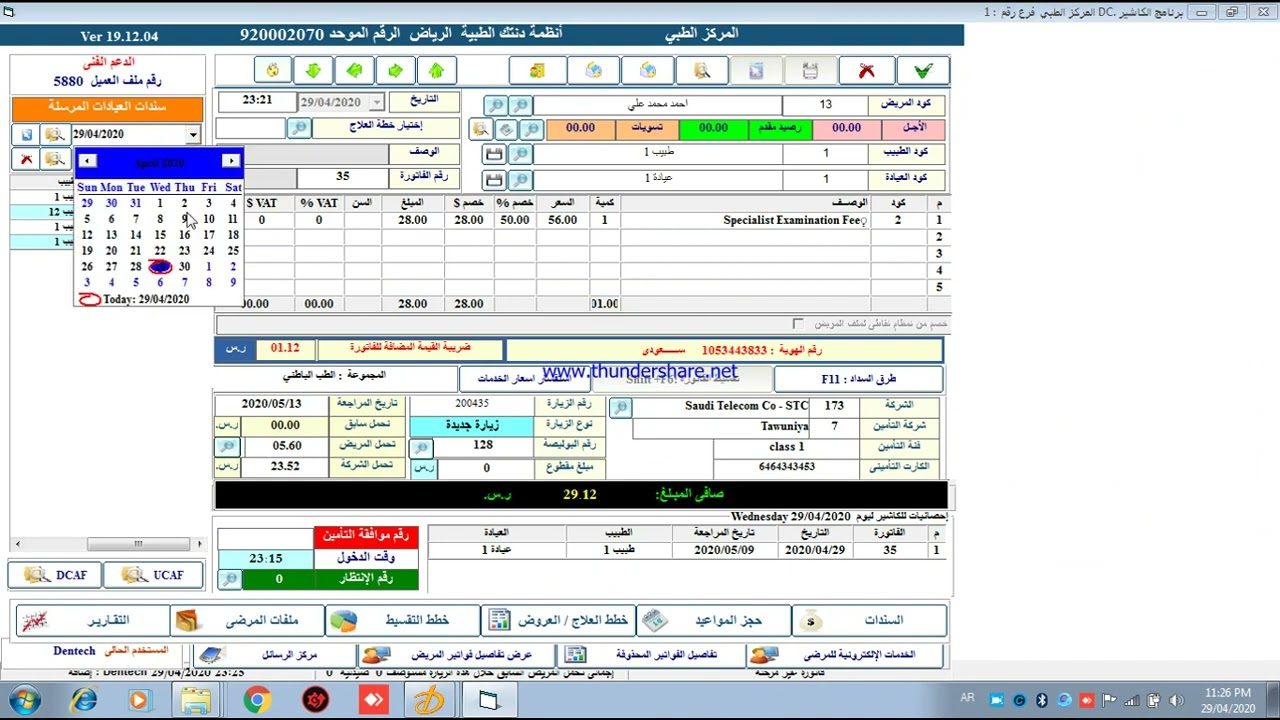The height and width of the screenshot is (720, 1280).
Task: Click the grayed printer icon in toolbar
Action: [810, 71]
